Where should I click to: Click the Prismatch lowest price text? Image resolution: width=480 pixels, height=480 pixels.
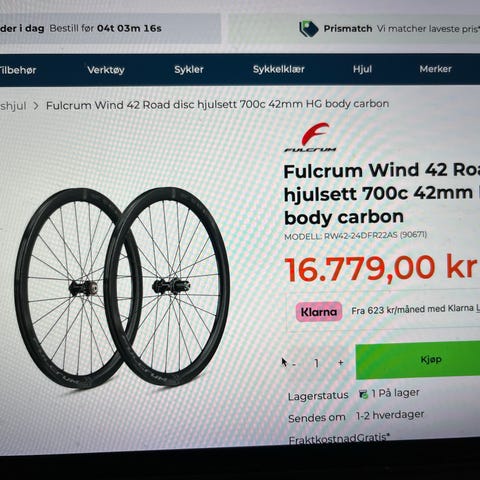click(x=428, y=29)
